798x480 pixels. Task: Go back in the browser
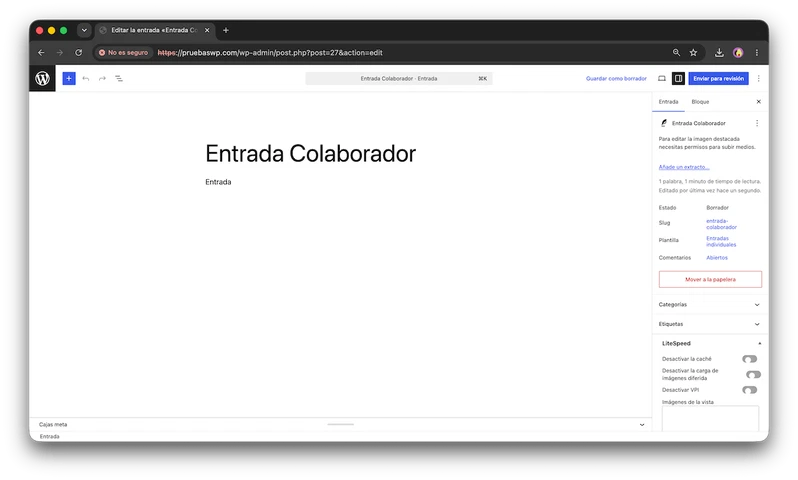41,52
